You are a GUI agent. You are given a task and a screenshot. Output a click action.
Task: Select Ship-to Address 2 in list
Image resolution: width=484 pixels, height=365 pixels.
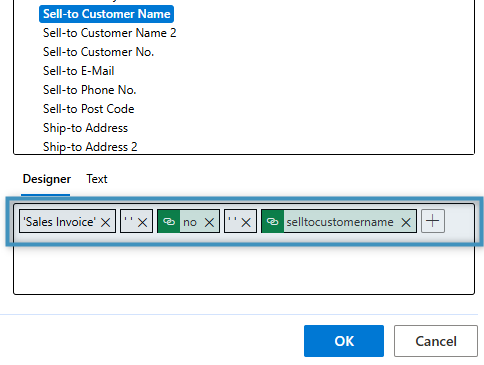pyautogui.click(x=90, y=147)
